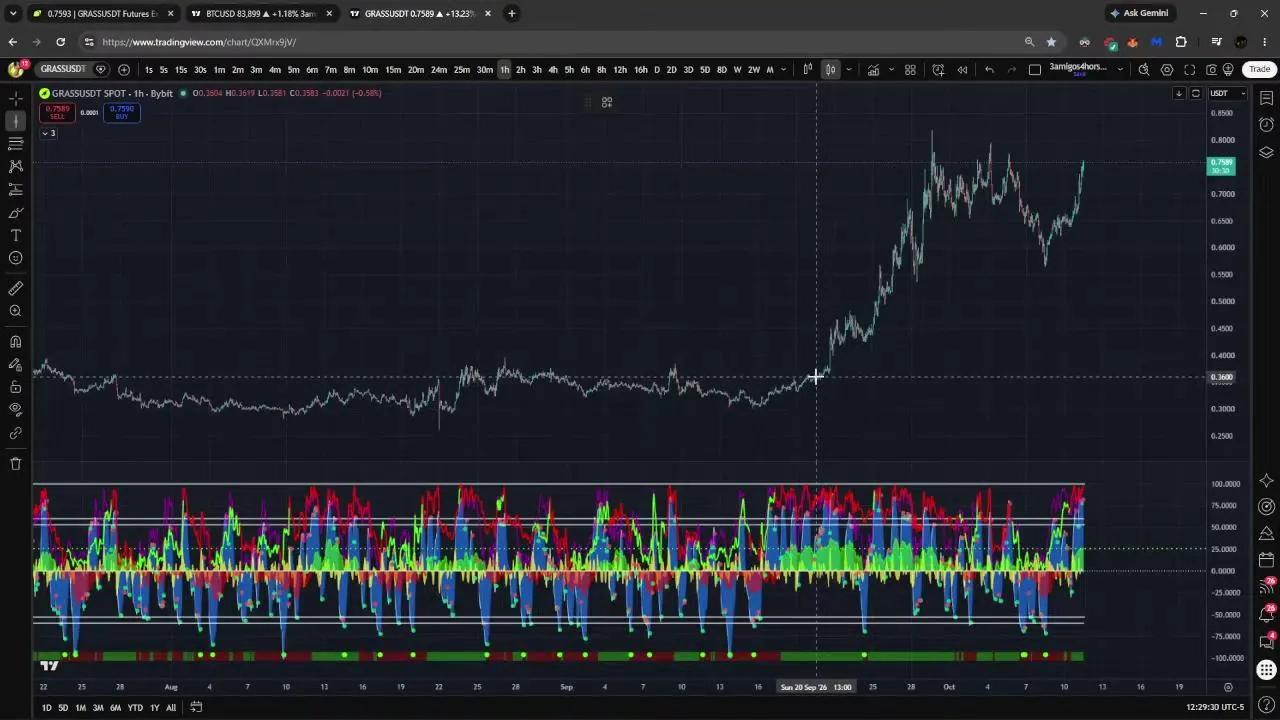Open the timeframe list dropdown arrow

(782, 69)
